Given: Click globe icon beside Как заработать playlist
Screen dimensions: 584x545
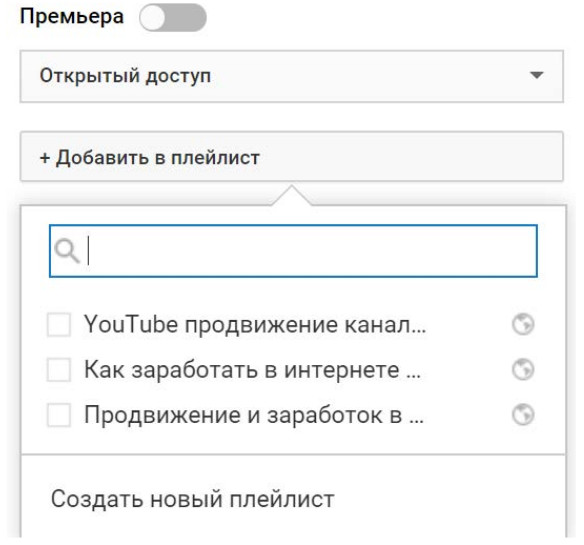Looking at the screenshot, I should (x=523, y=369).
